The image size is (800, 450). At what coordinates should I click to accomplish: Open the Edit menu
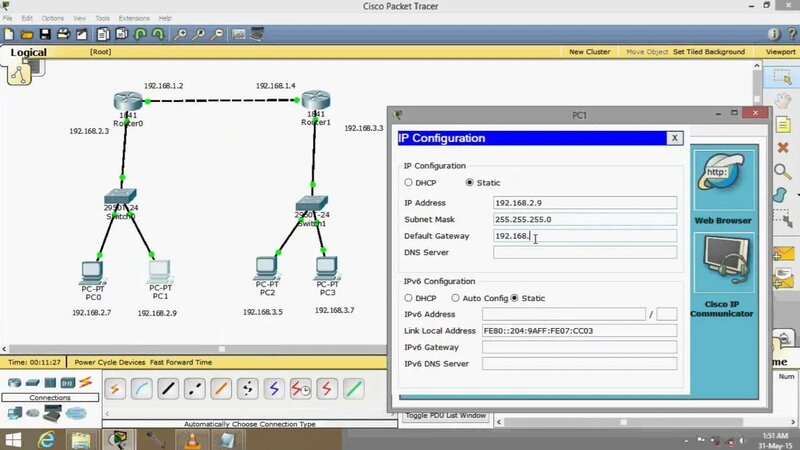pyautogui.click(x=27, y=18)
